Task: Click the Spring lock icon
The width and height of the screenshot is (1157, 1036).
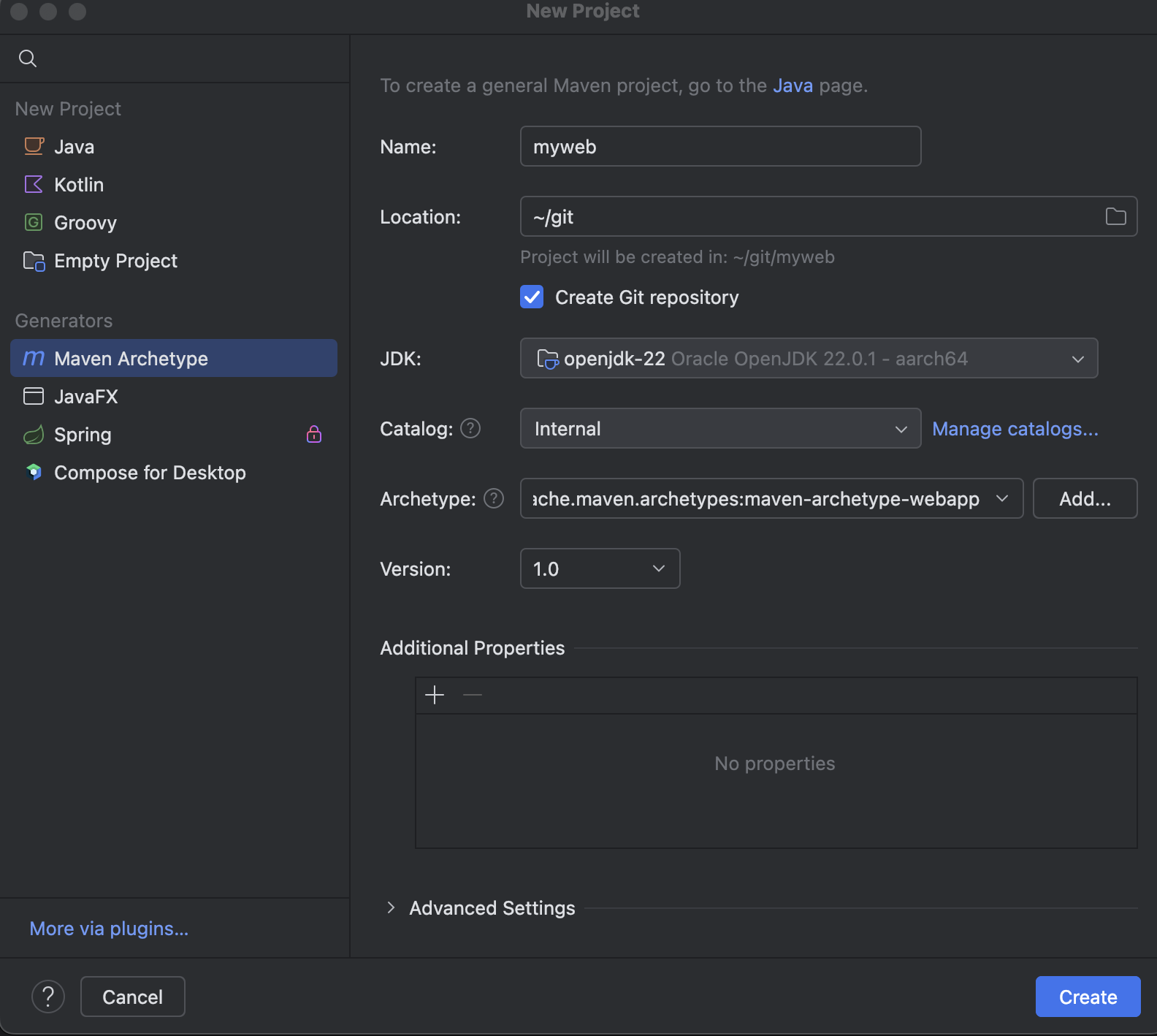Action: 314,435
